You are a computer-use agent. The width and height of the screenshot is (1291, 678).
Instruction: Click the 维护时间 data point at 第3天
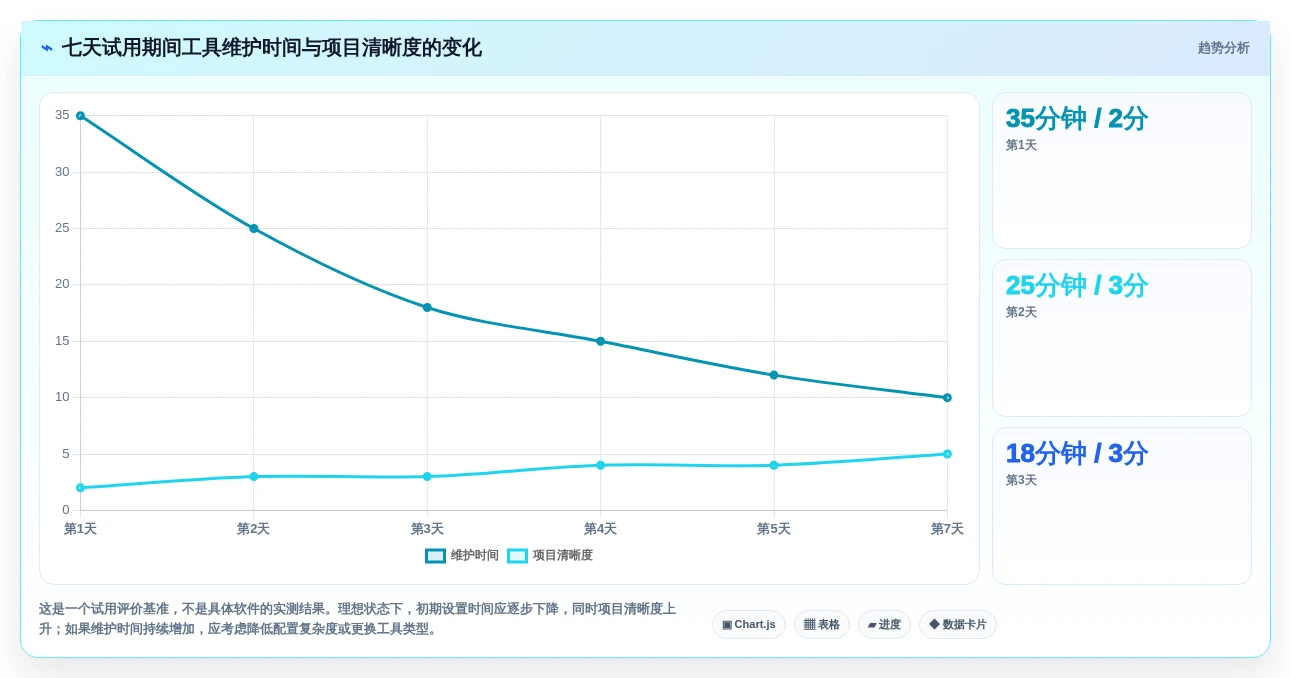(427, 307)
